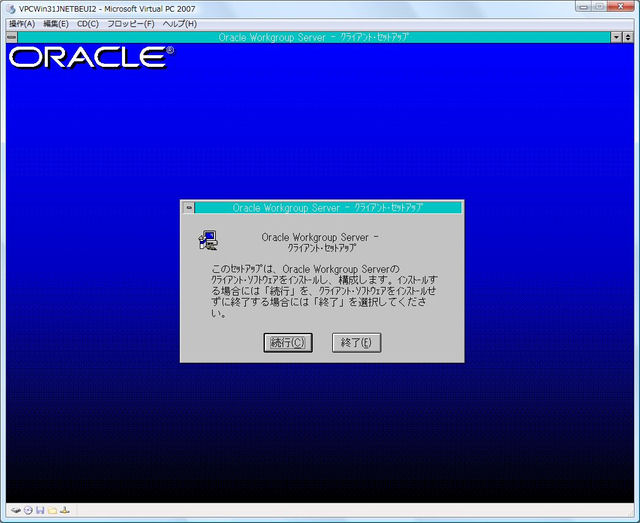Open the 編集(E) menu
640x523 pixels.
point(56,24)
